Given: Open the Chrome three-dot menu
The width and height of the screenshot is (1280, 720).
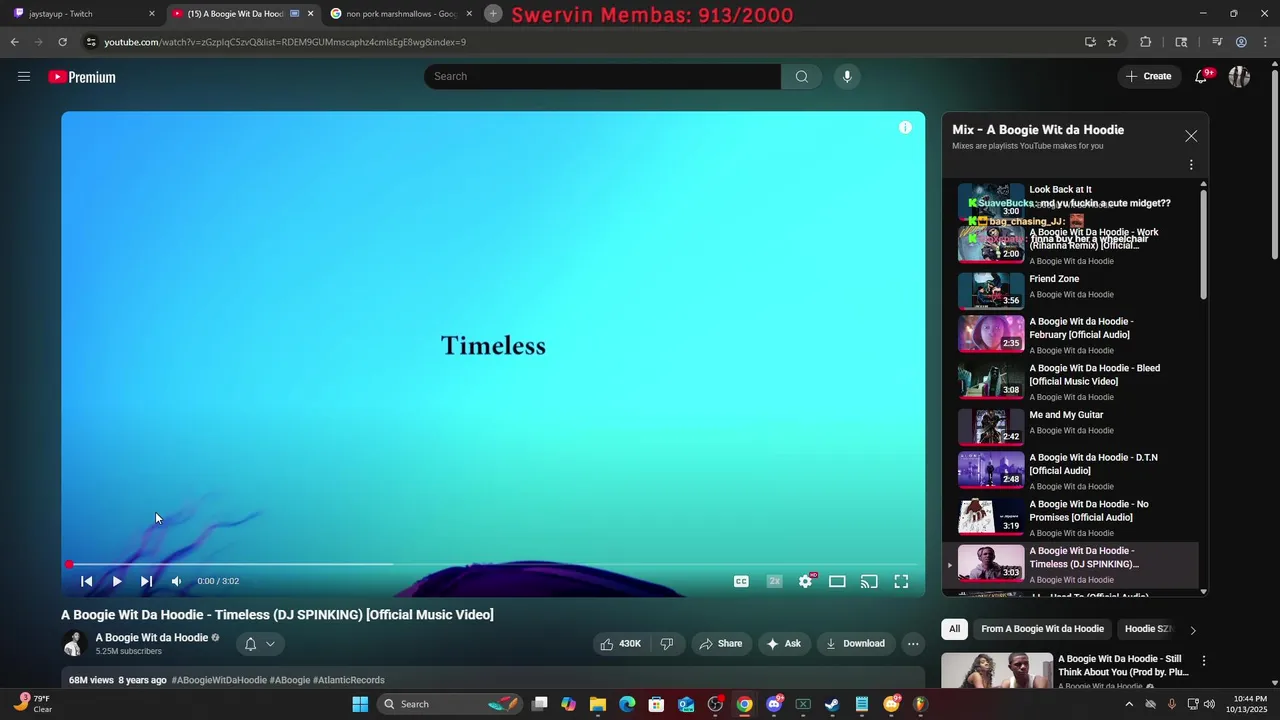Looking at the screenshot, I should pyautogui.click(x=1266, y=42).
